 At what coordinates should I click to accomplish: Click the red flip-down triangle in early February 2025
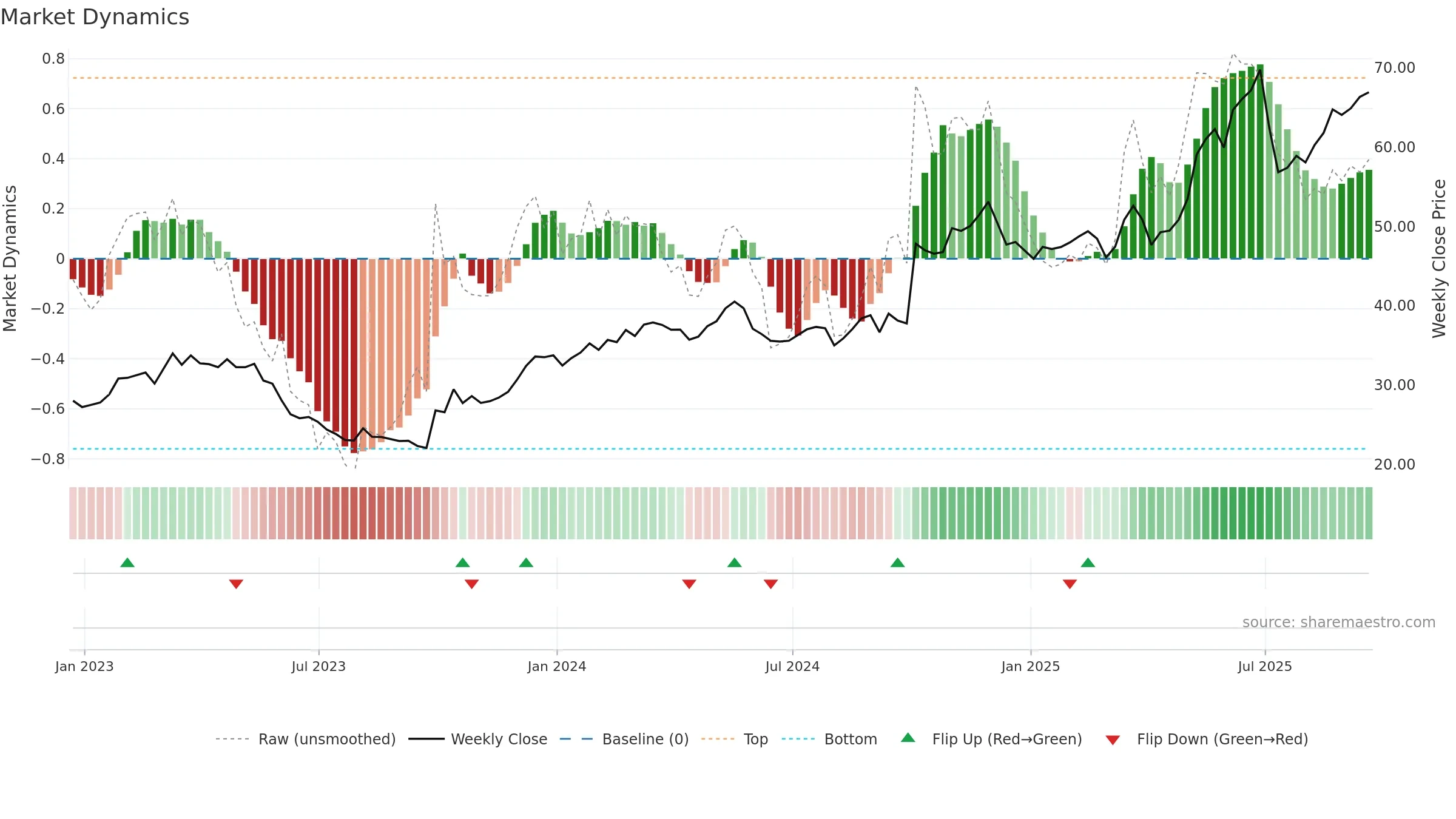[x=1070, y=584]
